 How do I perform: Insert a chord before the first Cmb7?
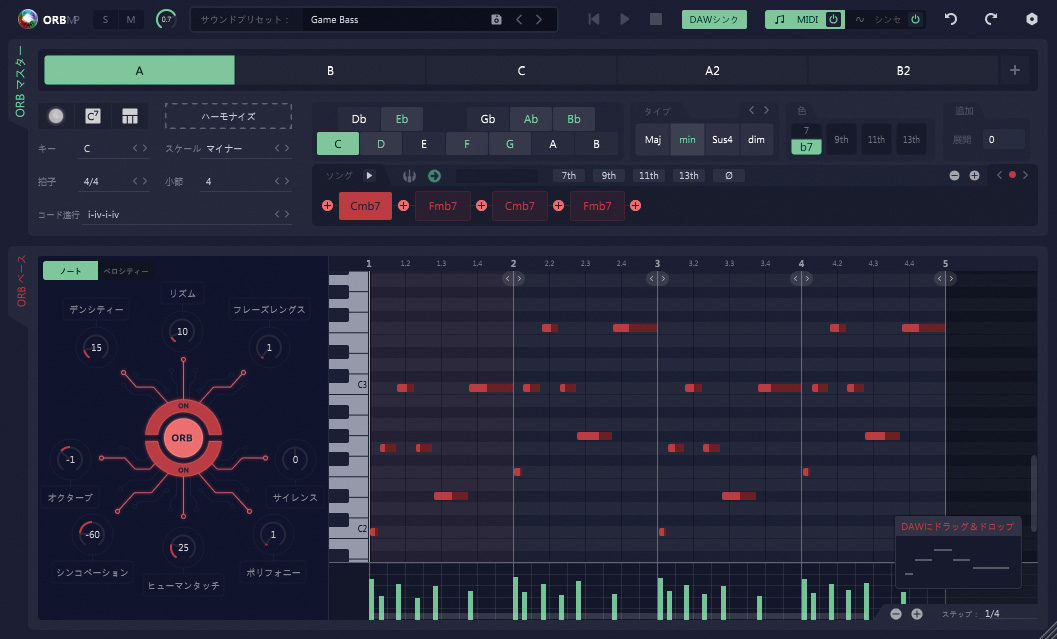[x=327, y=206]
